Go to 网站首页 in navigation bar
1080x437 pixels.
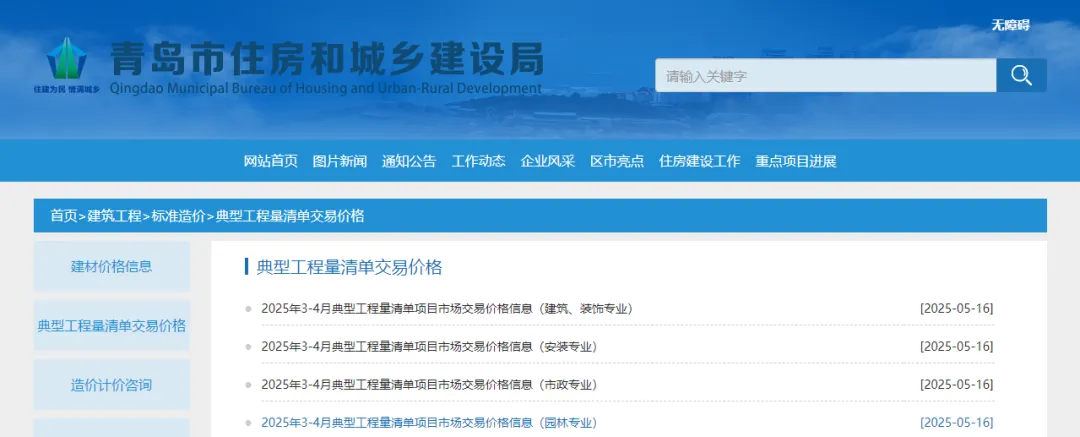(x=270, y=161)
